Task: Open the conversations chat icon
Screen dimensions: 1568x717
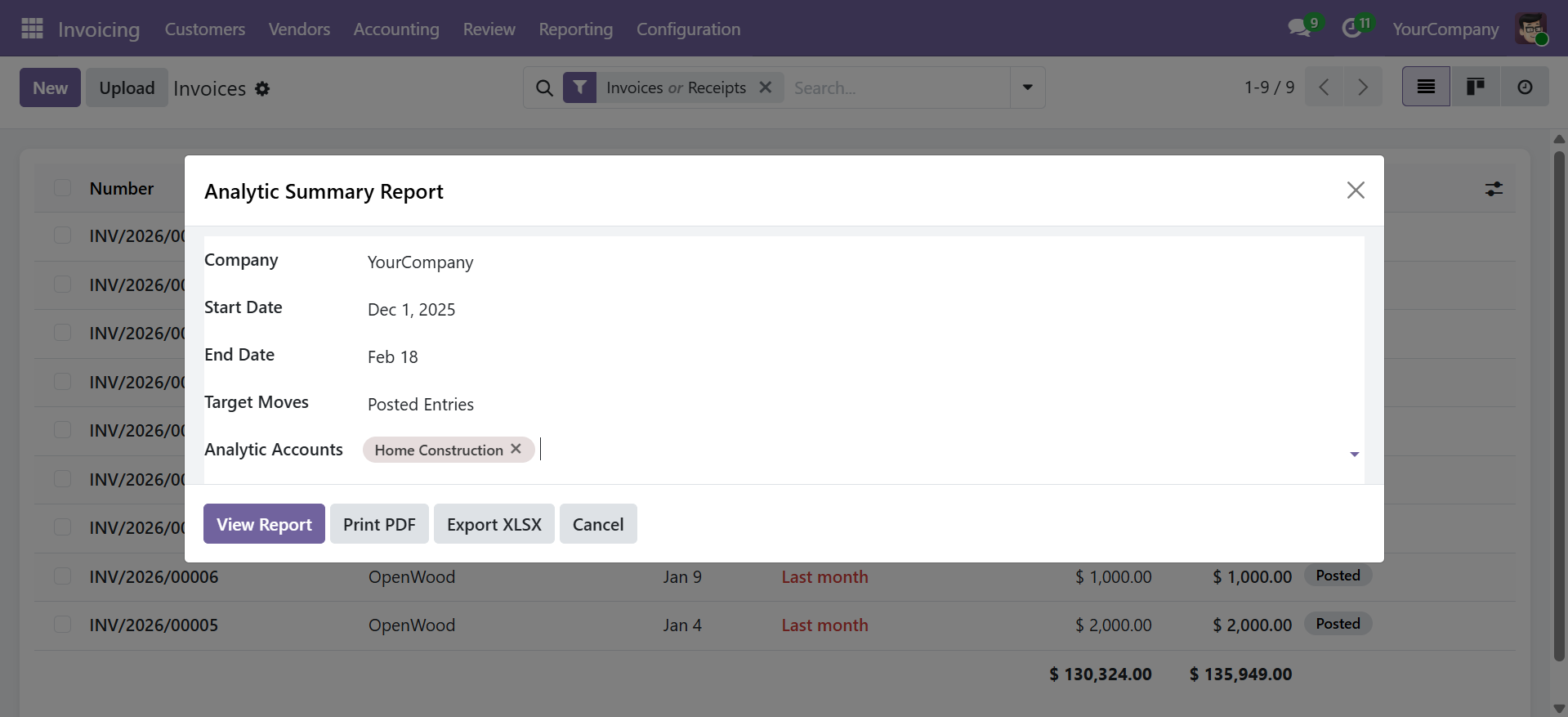Action: [1299, 29]
